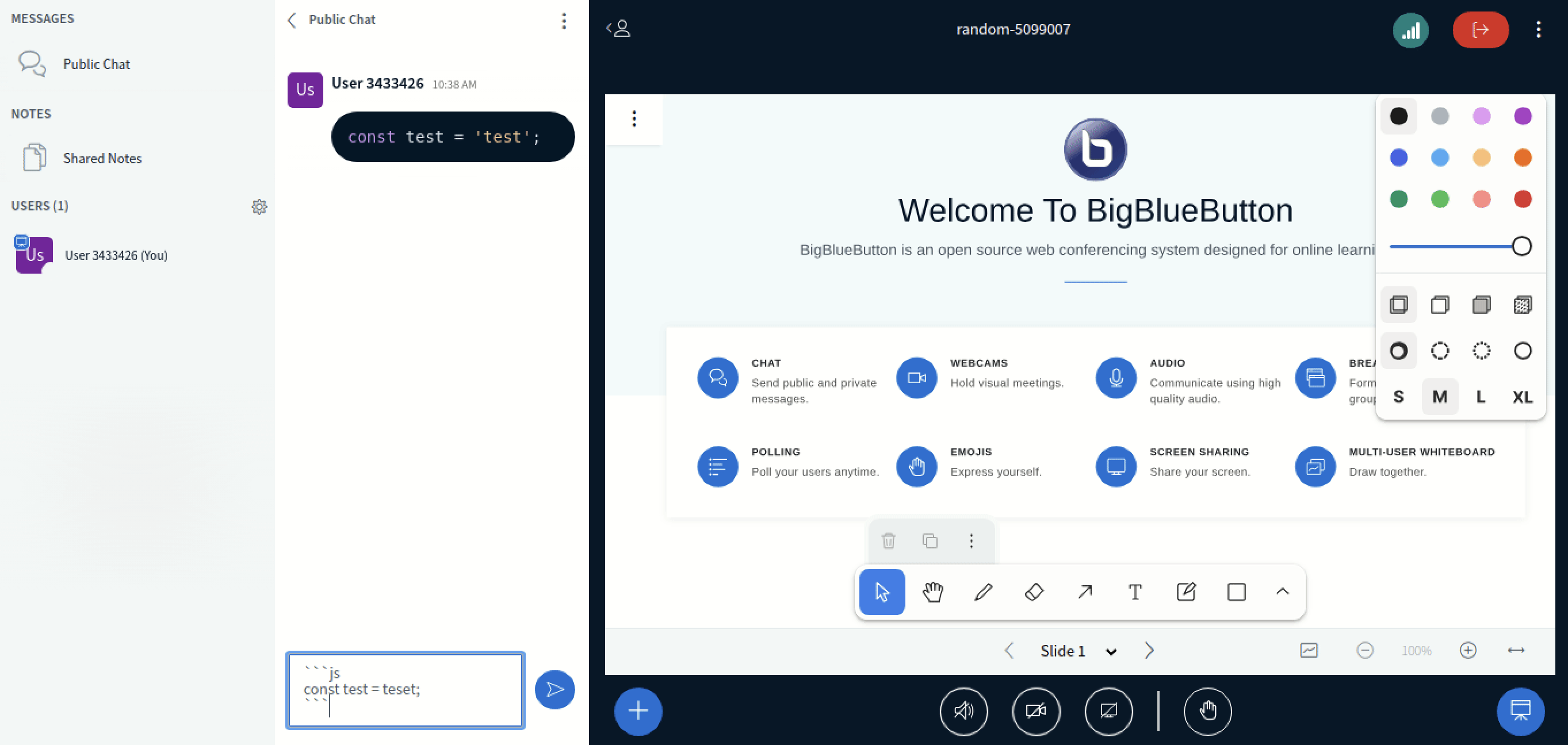
Task: Click the trash delete icon
Action: (889, 541)
